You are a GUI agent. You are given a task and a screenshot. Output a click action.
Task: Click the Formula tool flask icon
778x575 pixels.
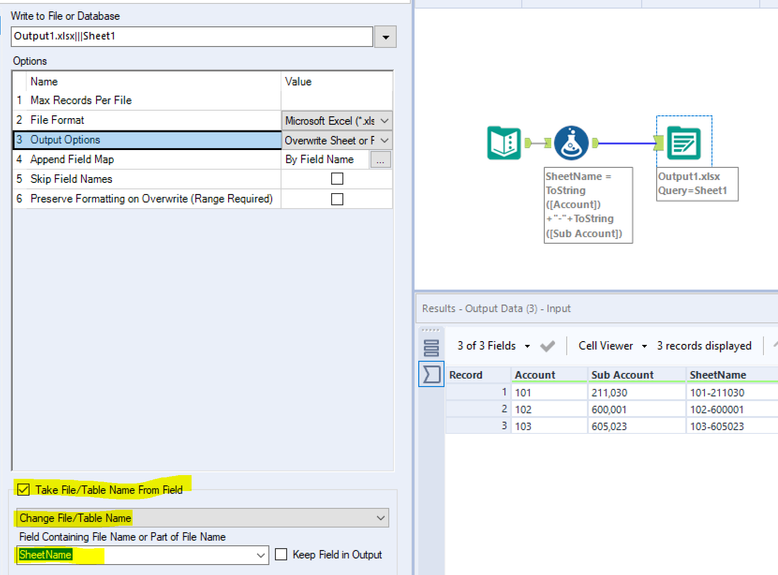tap(570, 143)
